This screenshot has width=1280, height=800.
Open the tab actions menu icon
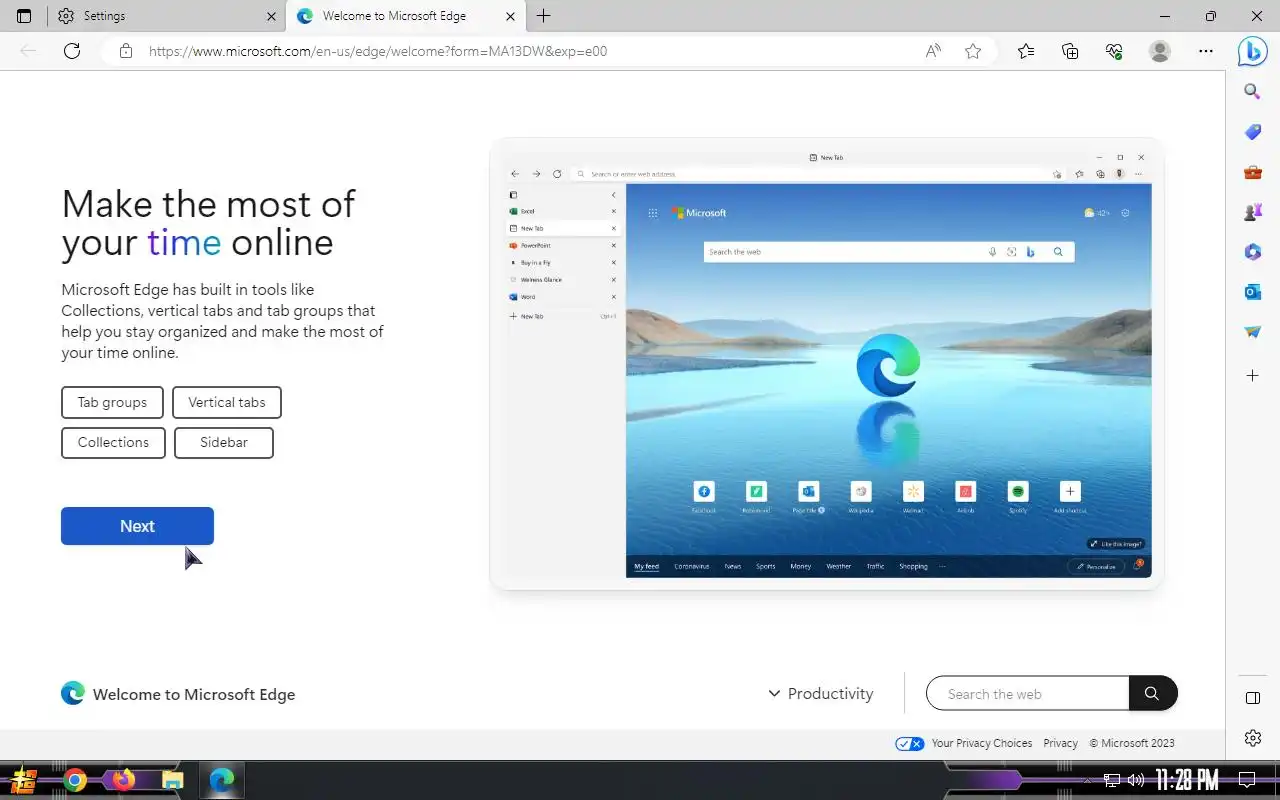pos(24,16)
